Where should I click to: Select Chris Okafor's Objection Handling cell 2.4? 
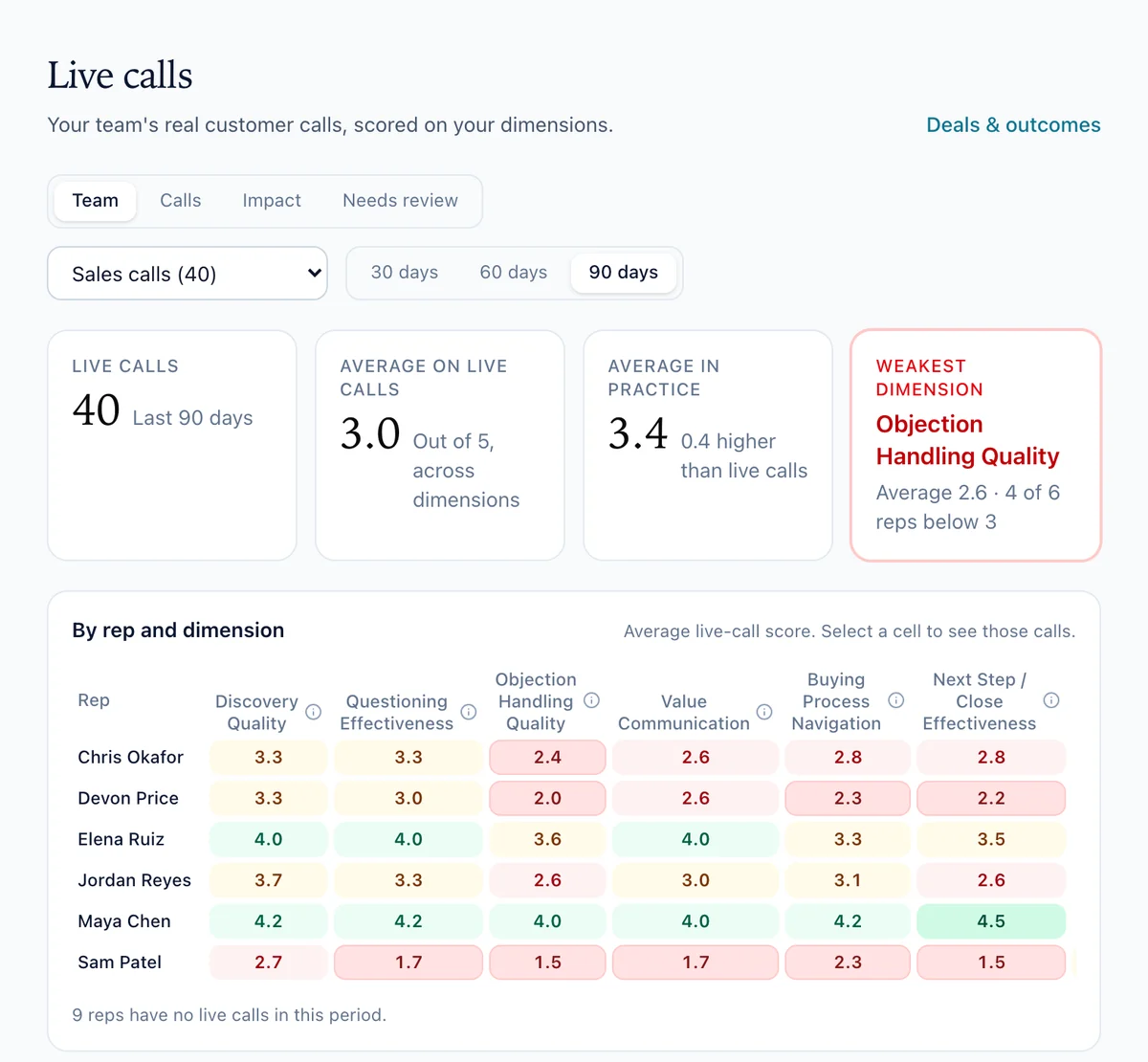coord(547,757)
